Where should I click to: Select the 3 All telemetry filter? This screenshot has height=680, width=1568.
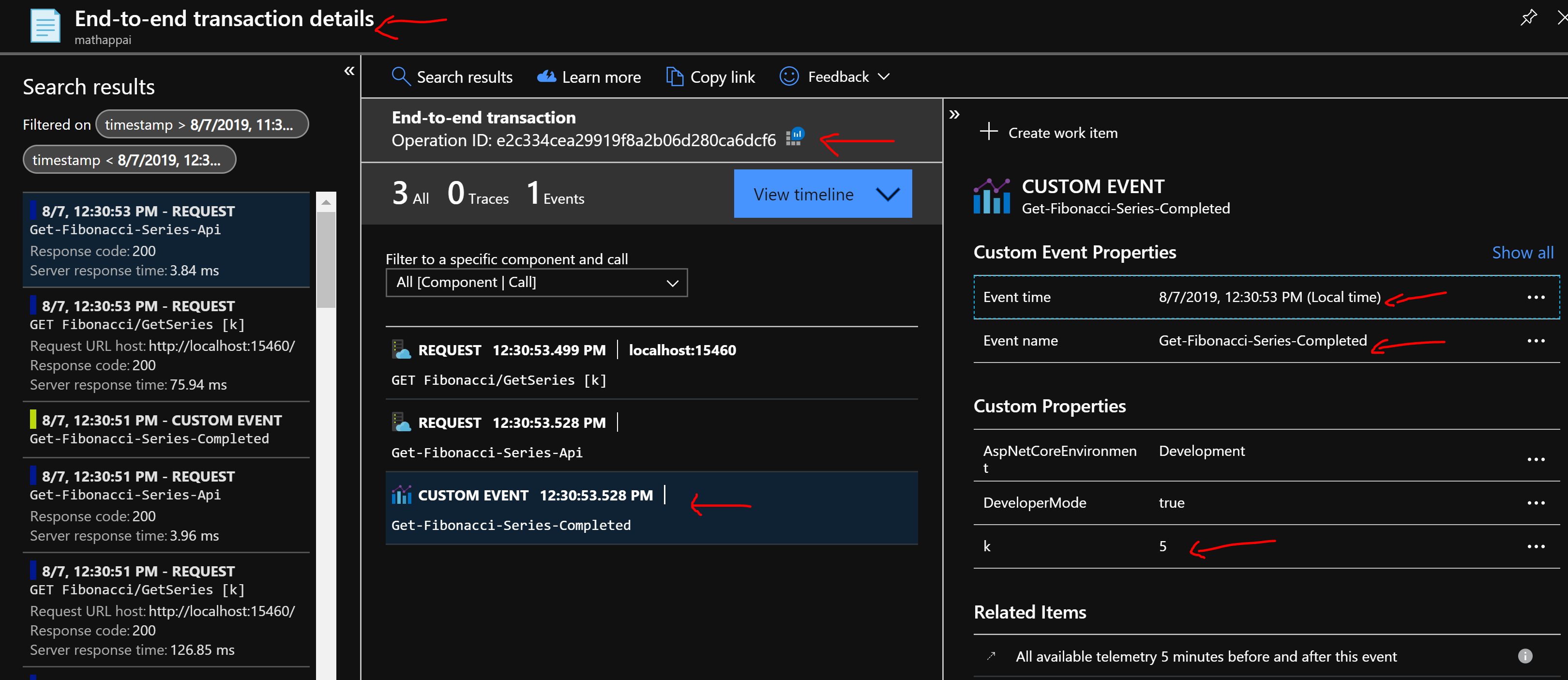pos(410,194)
